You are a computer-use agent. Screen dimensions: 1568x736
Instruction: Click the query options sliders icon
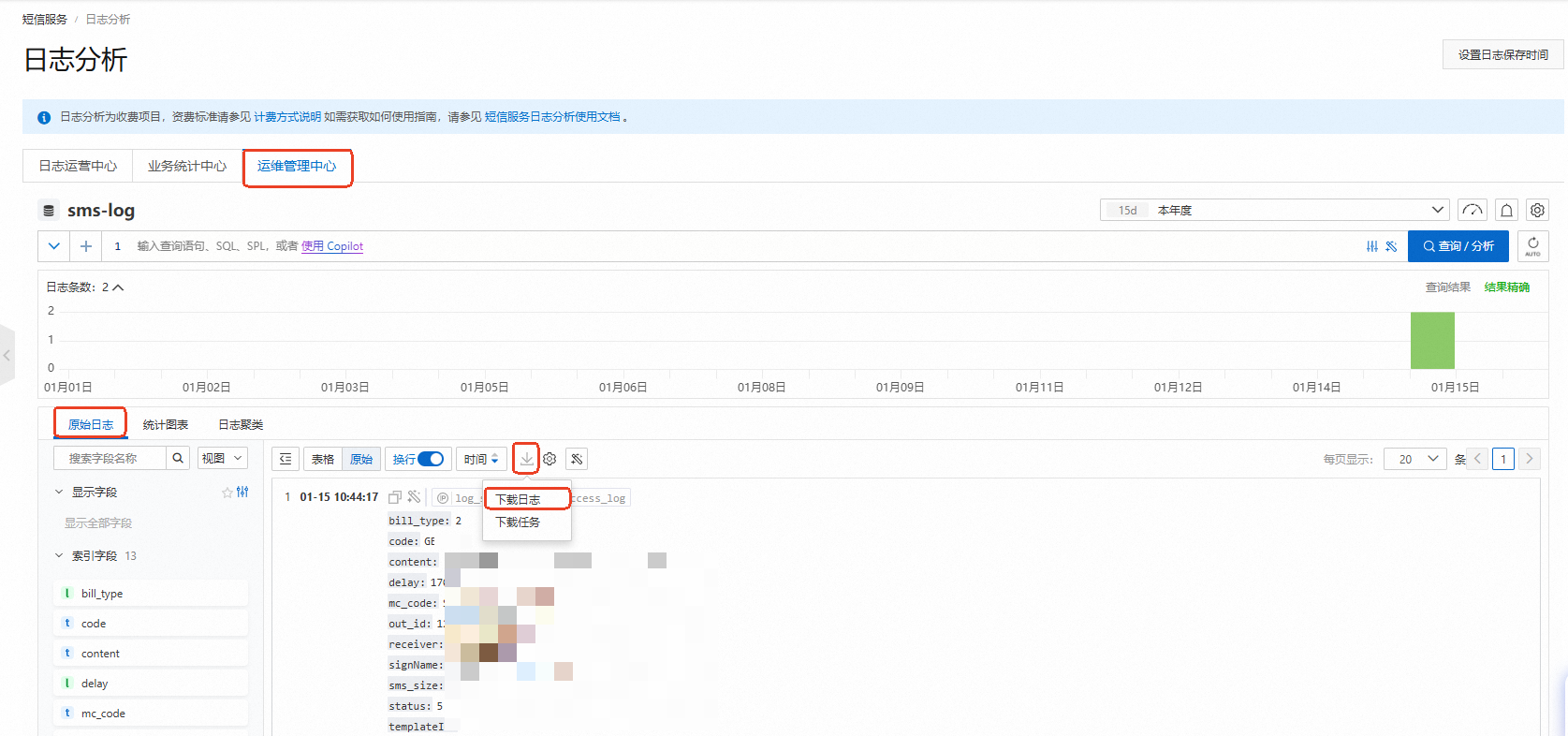[x=1372, y=246]
